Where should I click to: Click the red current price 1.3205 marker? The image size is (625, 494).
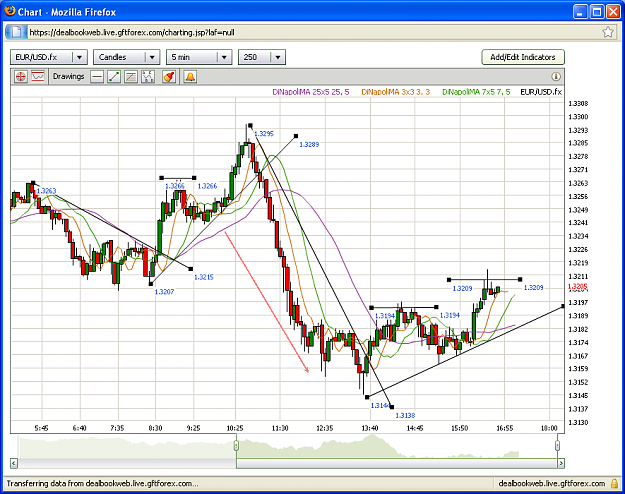click(x=577, y=286)
